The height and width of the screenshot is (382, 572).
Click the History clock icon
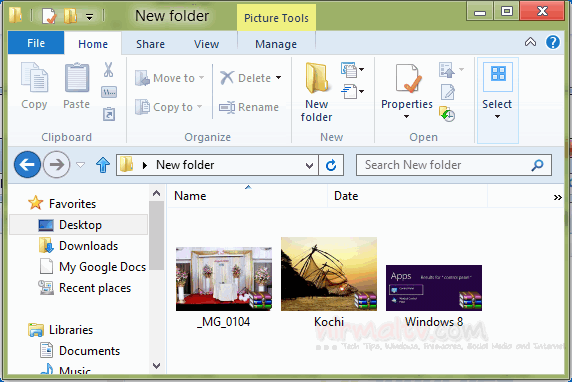pos(447,114)
